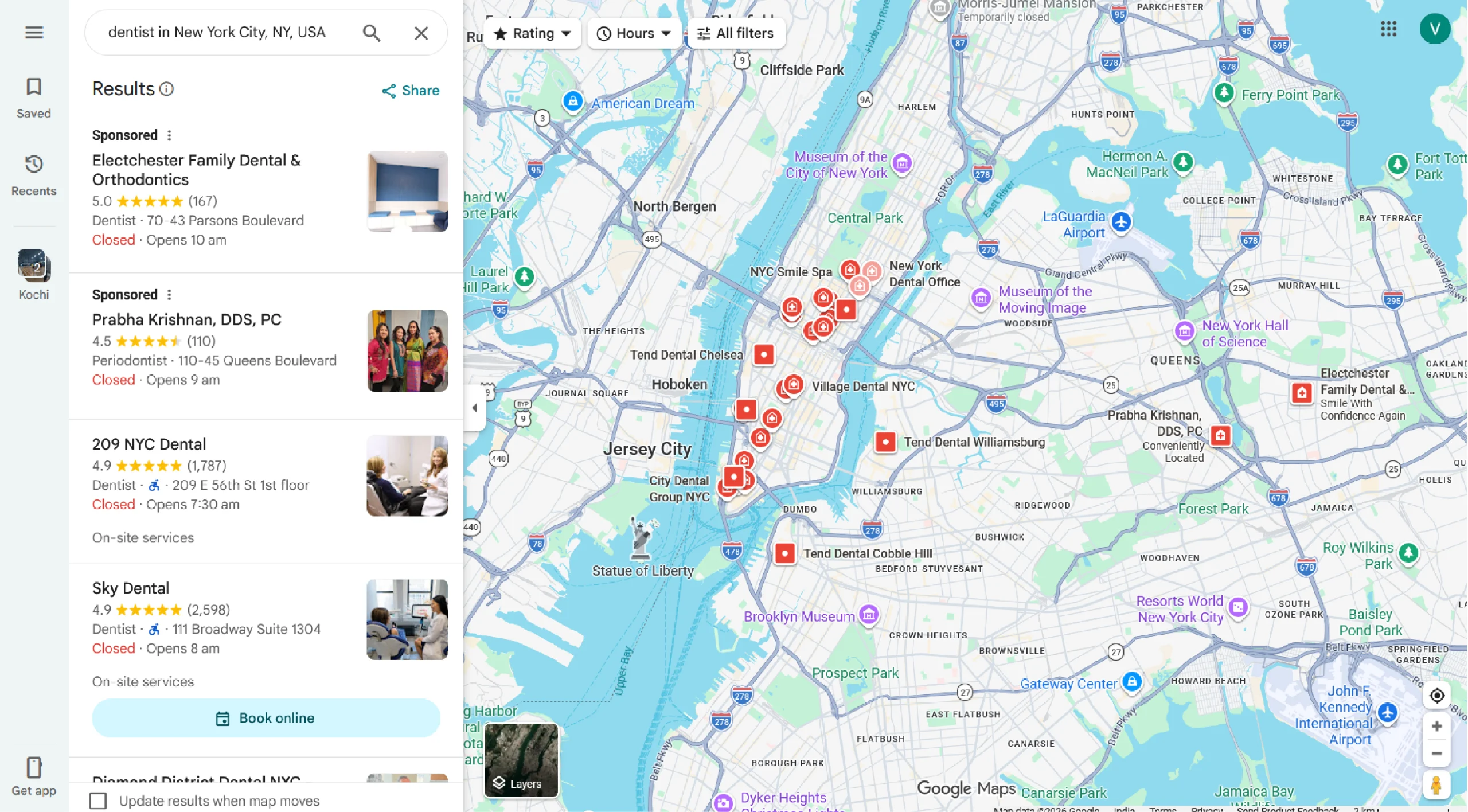Click Resorts World New York City marker
The width and height of the screenshot is (1468, 812).
point(1239,607)
